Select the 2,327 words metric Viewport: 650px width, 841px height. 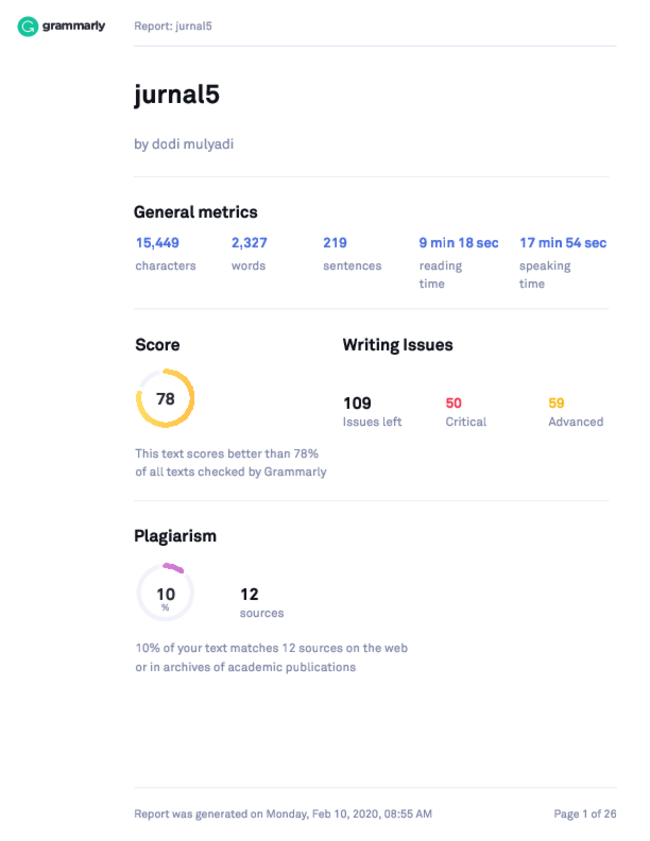(249, 243)
